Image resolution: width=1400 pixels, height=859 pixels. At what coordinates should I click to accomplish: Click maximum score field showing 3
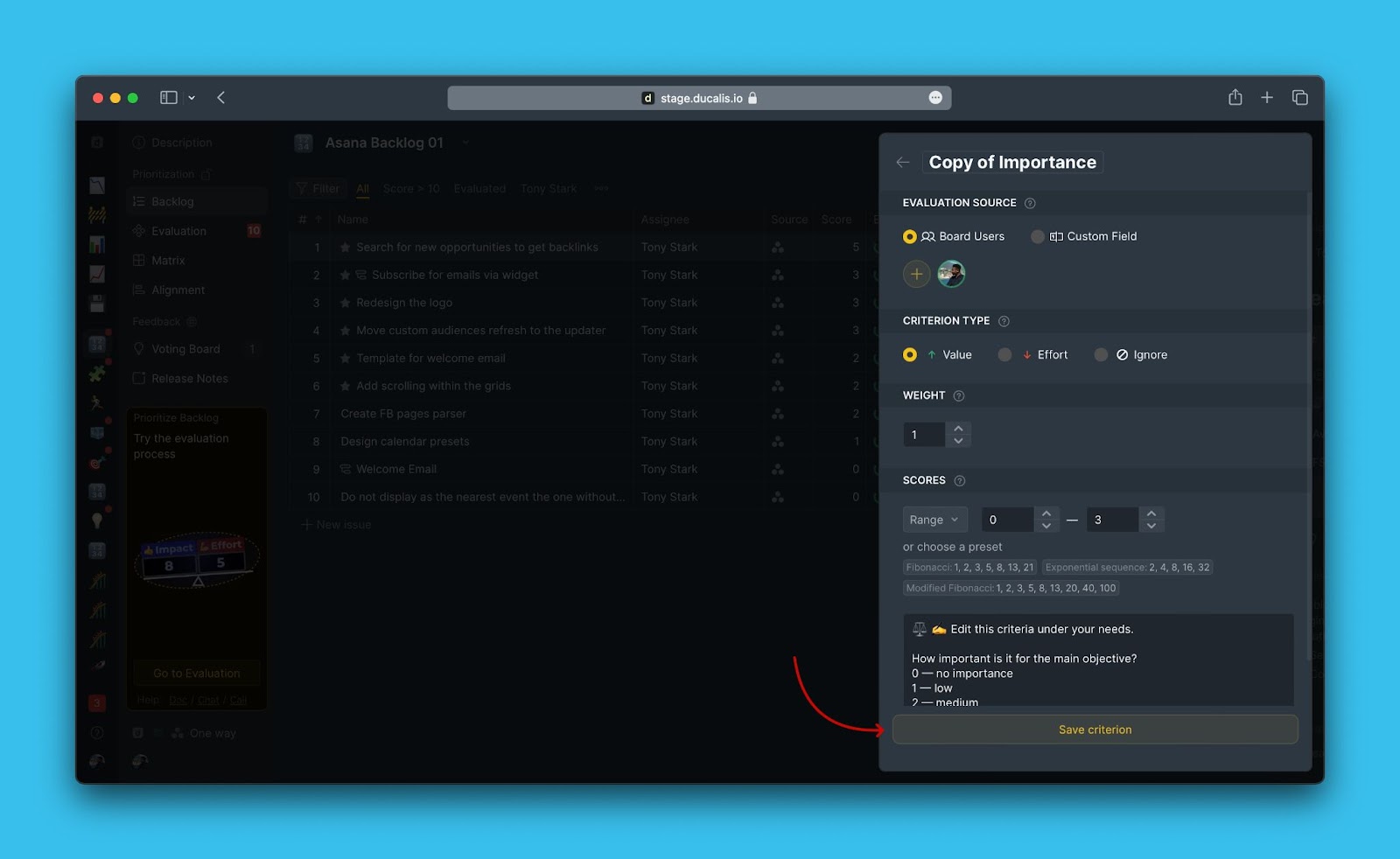[1112, 520]
